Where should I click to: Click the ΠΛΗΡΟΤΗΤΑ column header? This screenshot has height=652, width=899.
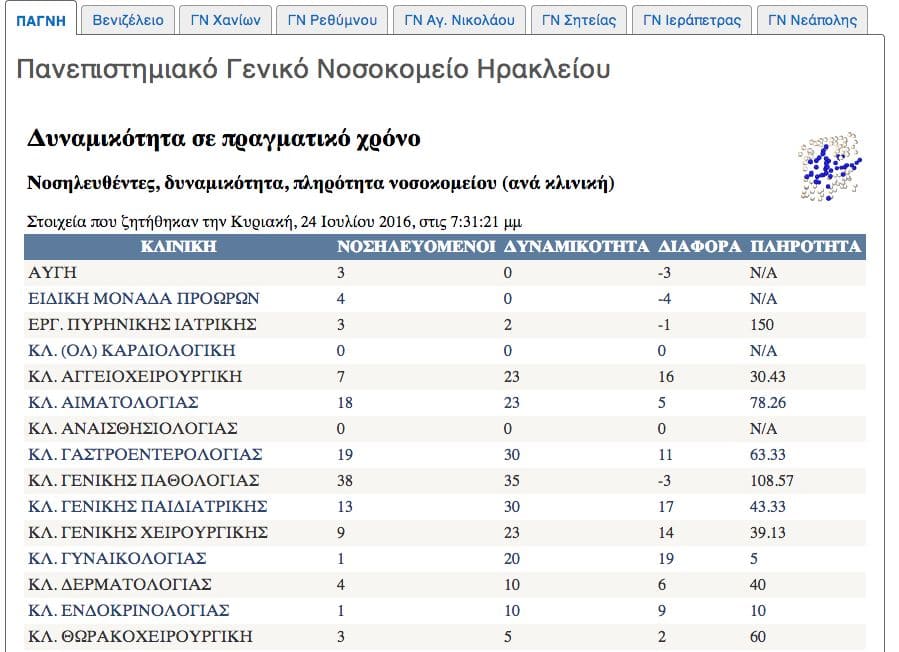805,246
